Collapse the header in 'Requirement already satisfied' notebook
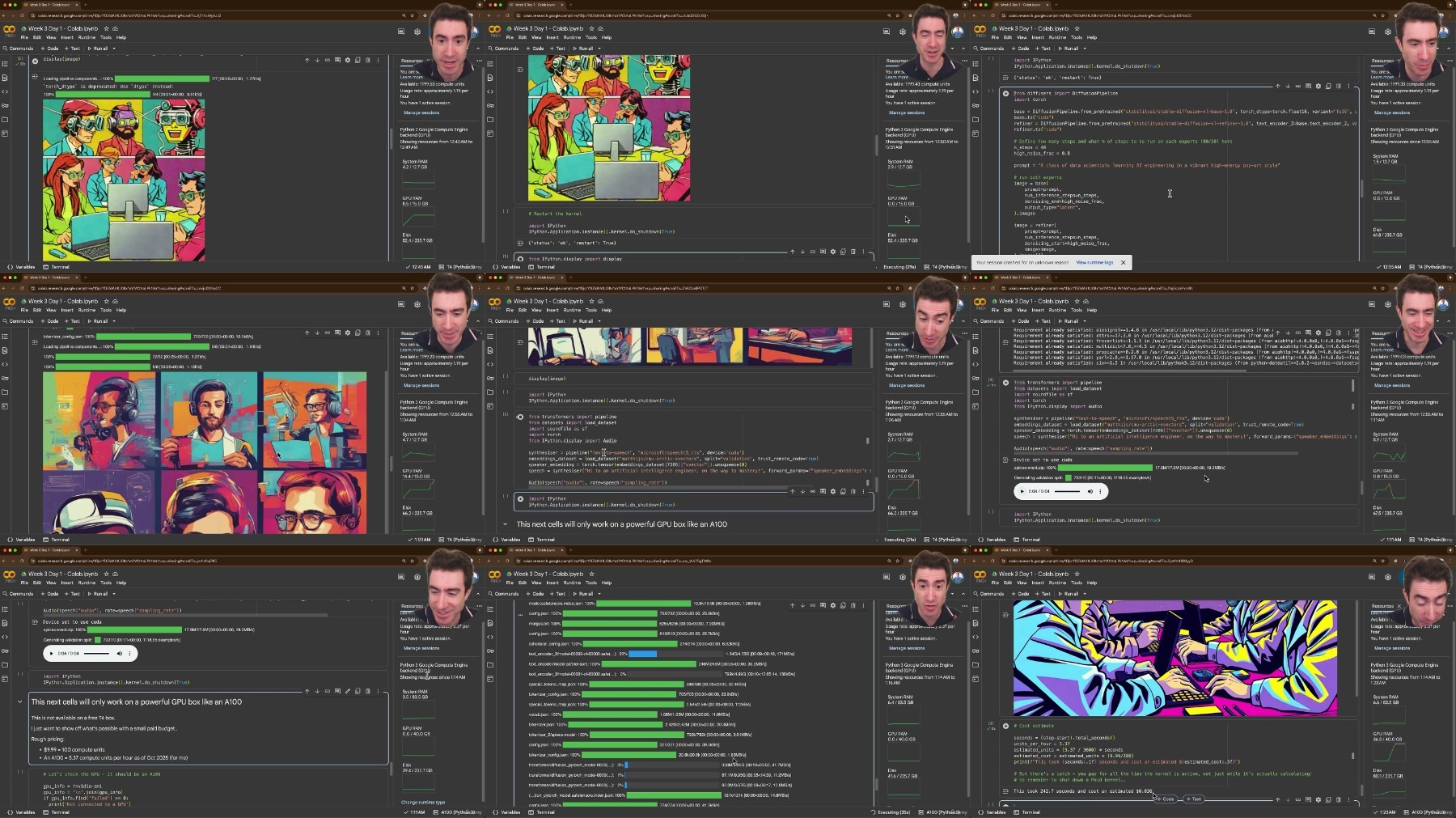 pos(1449,321)
